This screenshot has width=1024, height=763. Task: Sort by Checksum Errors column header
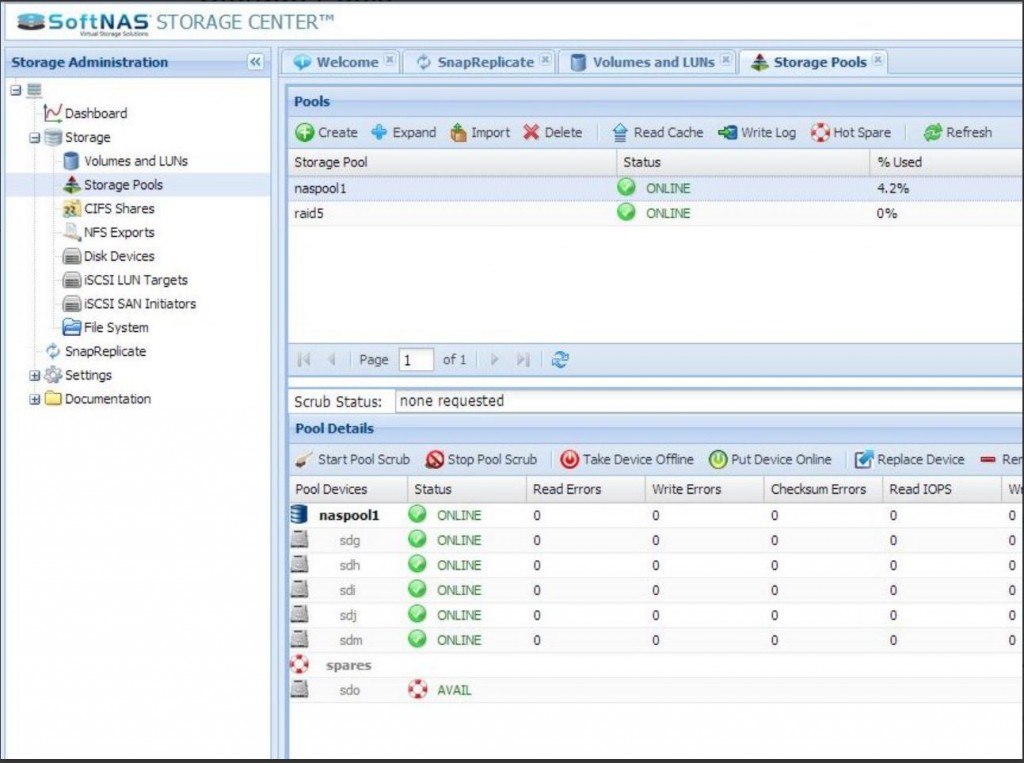pyautogui.click(x=823, y=489)
